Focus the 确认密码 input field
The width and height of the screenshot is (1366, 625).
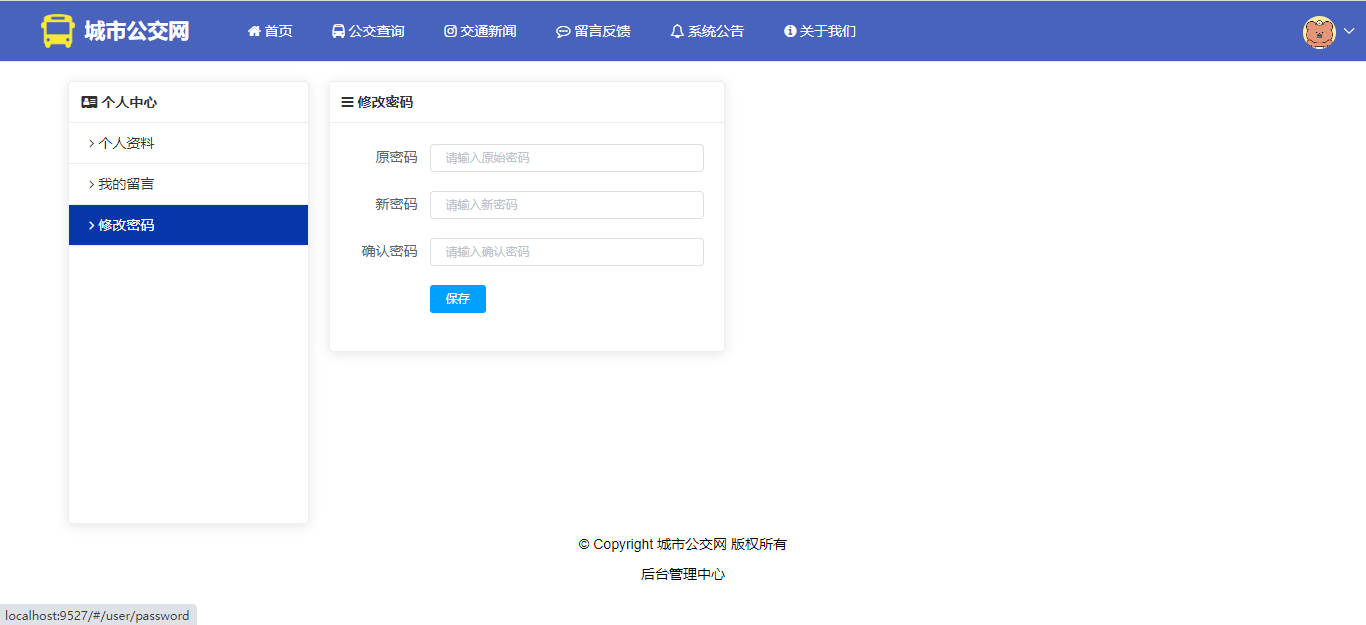click(567, 252)
